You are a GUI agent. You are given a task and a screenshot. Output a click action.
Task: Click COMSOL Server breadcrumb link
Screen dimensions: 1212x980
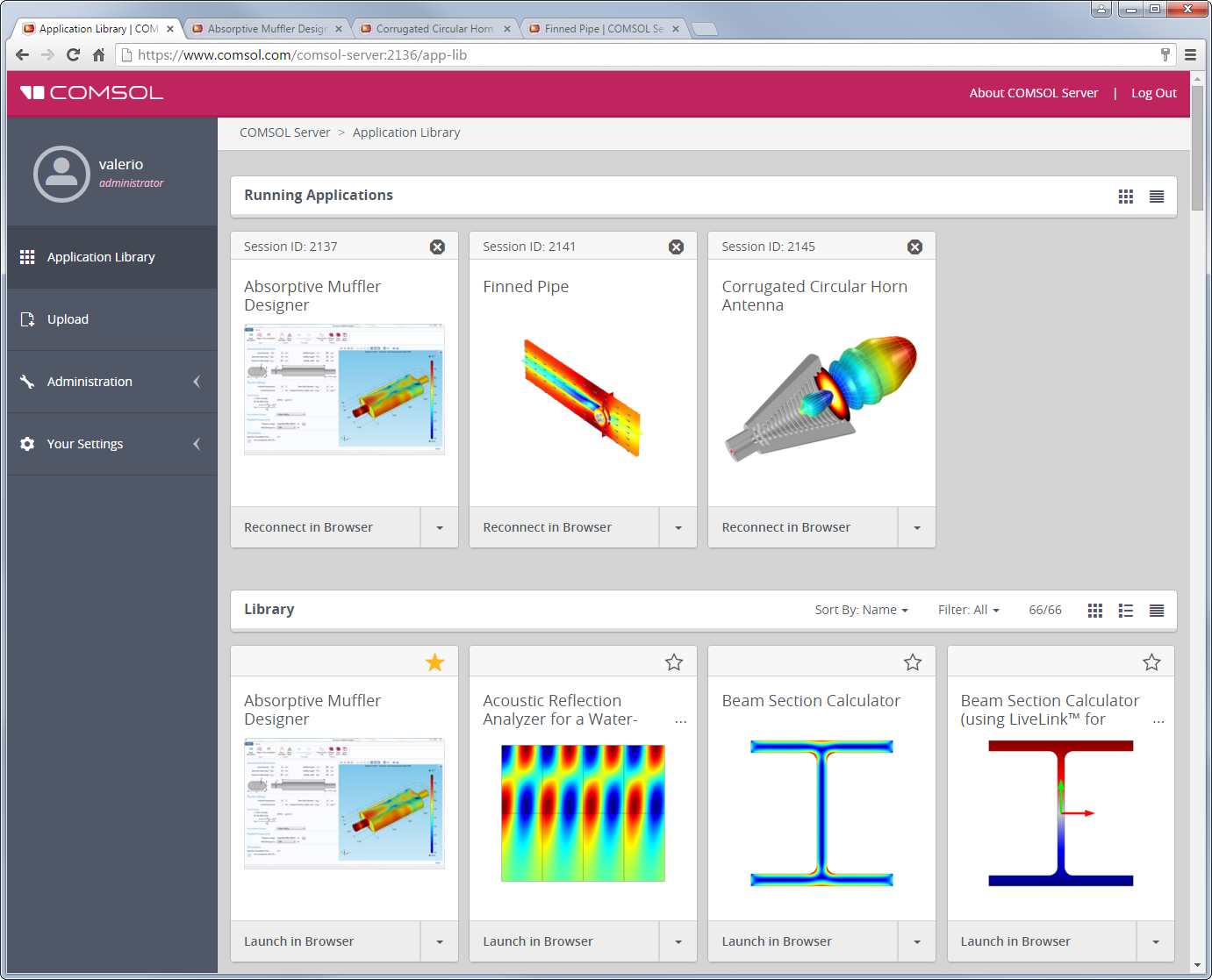pos(285,132)
